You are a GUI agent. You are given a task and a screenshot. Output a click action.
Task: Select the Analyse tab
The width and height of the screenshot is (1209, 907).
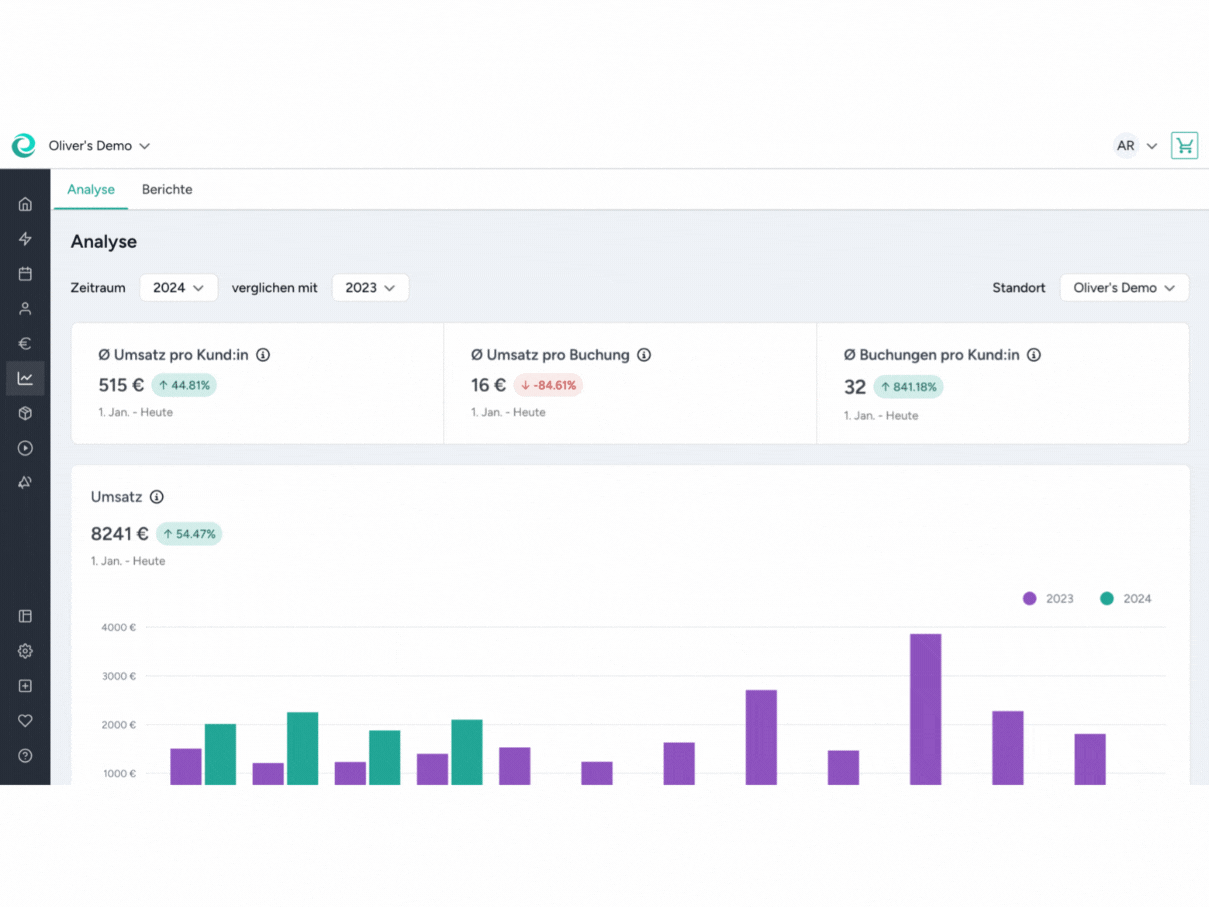click(91, 189)
